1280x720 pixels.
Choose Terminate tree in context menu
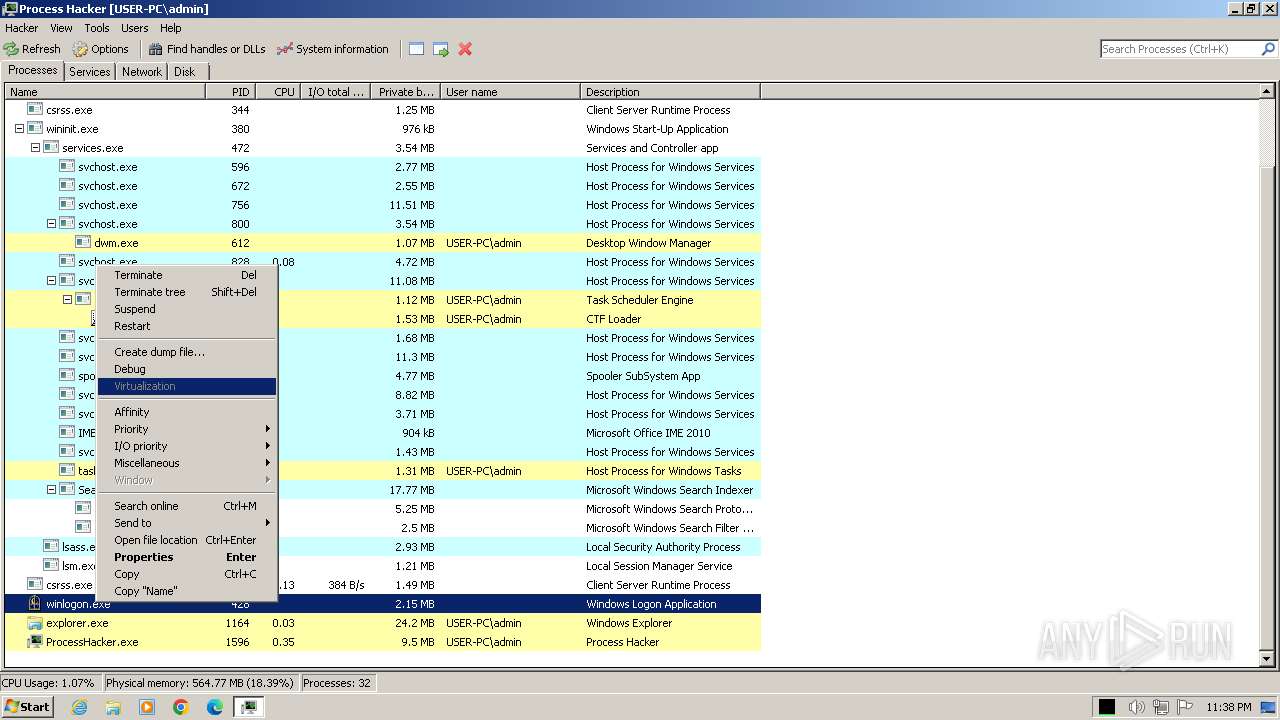[187, 292]
